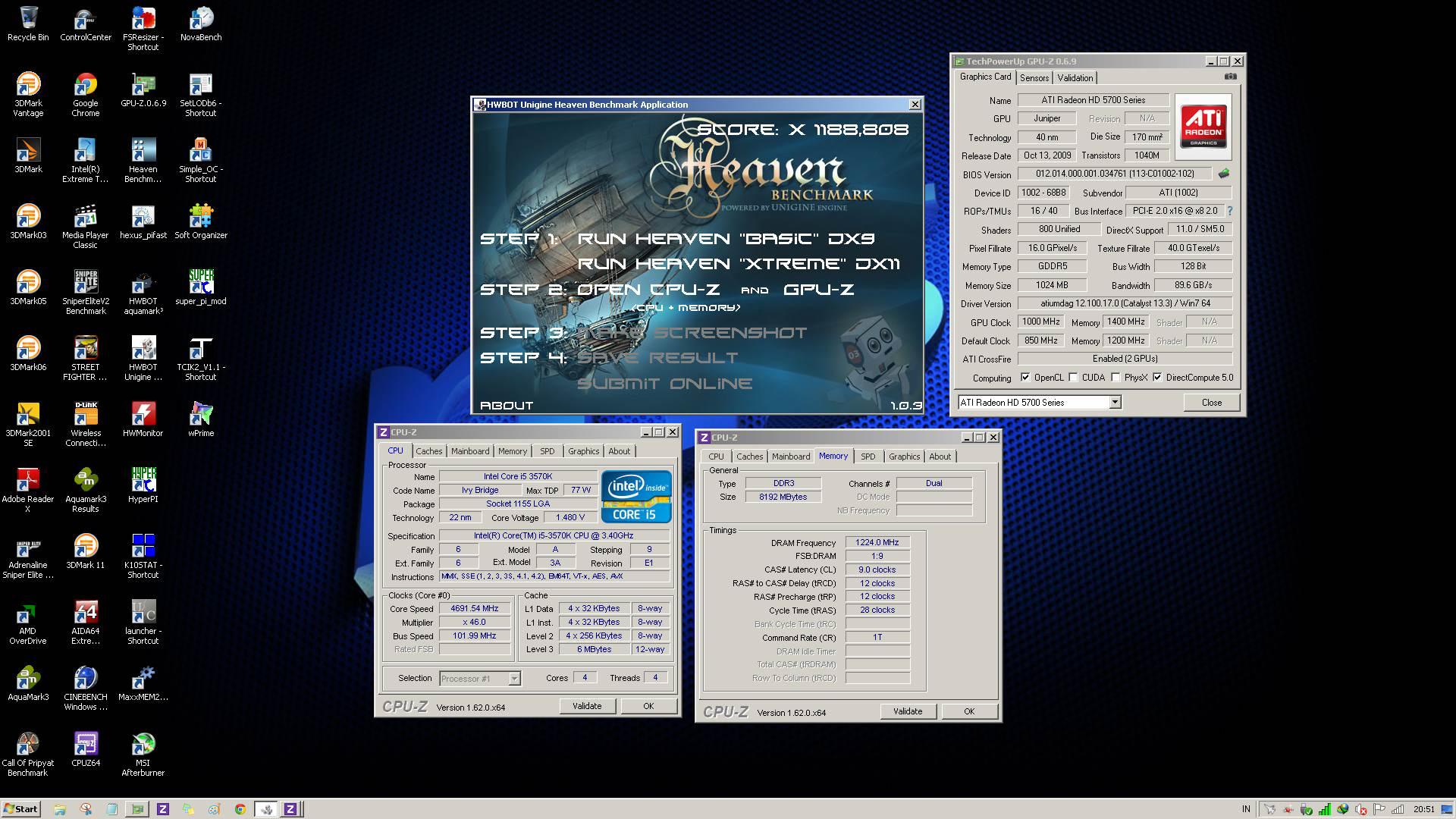
Task: Click OK in left CPU-Z window
Action: tap(648, 706)
